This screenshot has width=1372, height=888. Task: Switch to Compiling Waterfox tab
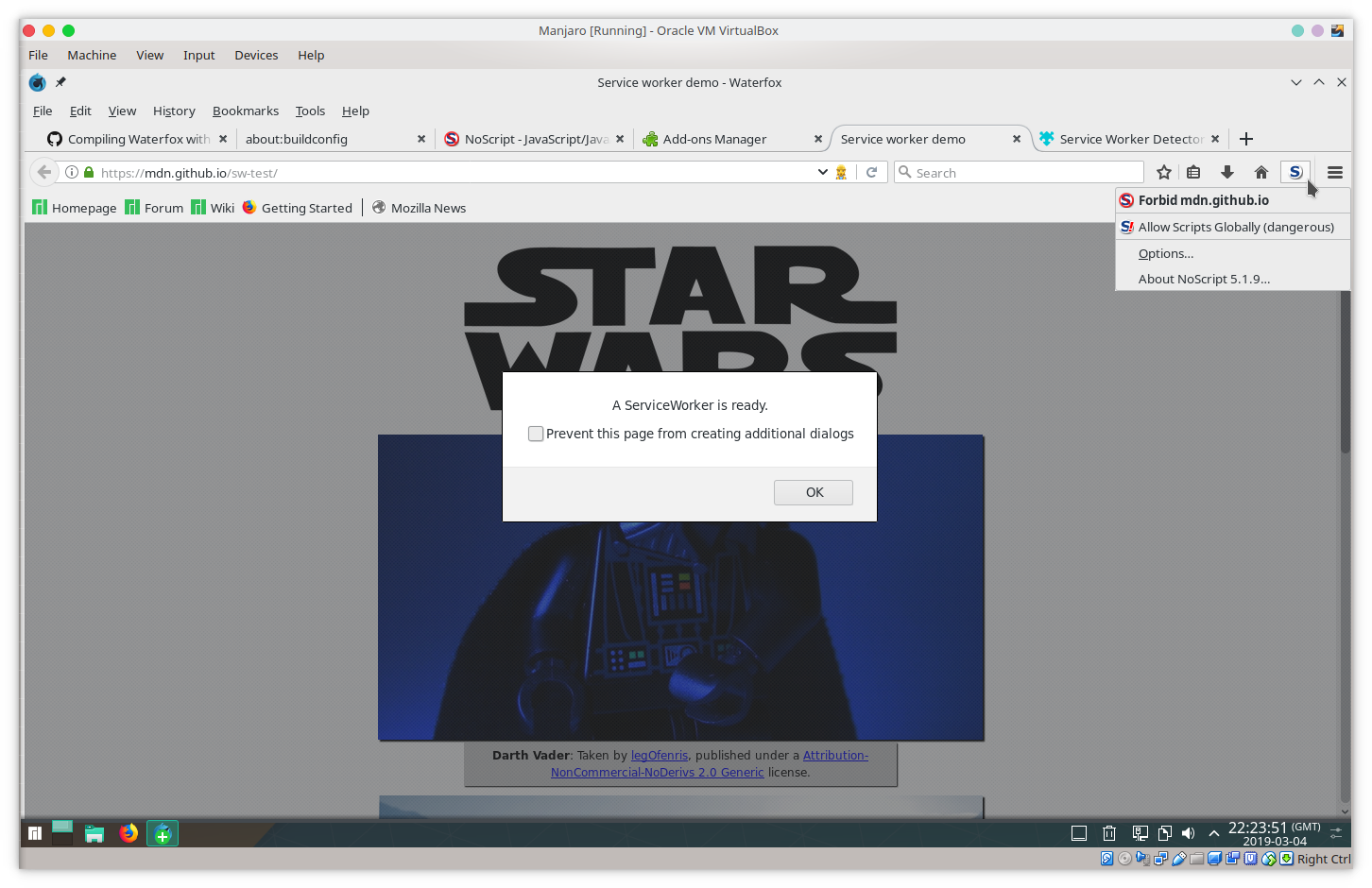point(138,139)
